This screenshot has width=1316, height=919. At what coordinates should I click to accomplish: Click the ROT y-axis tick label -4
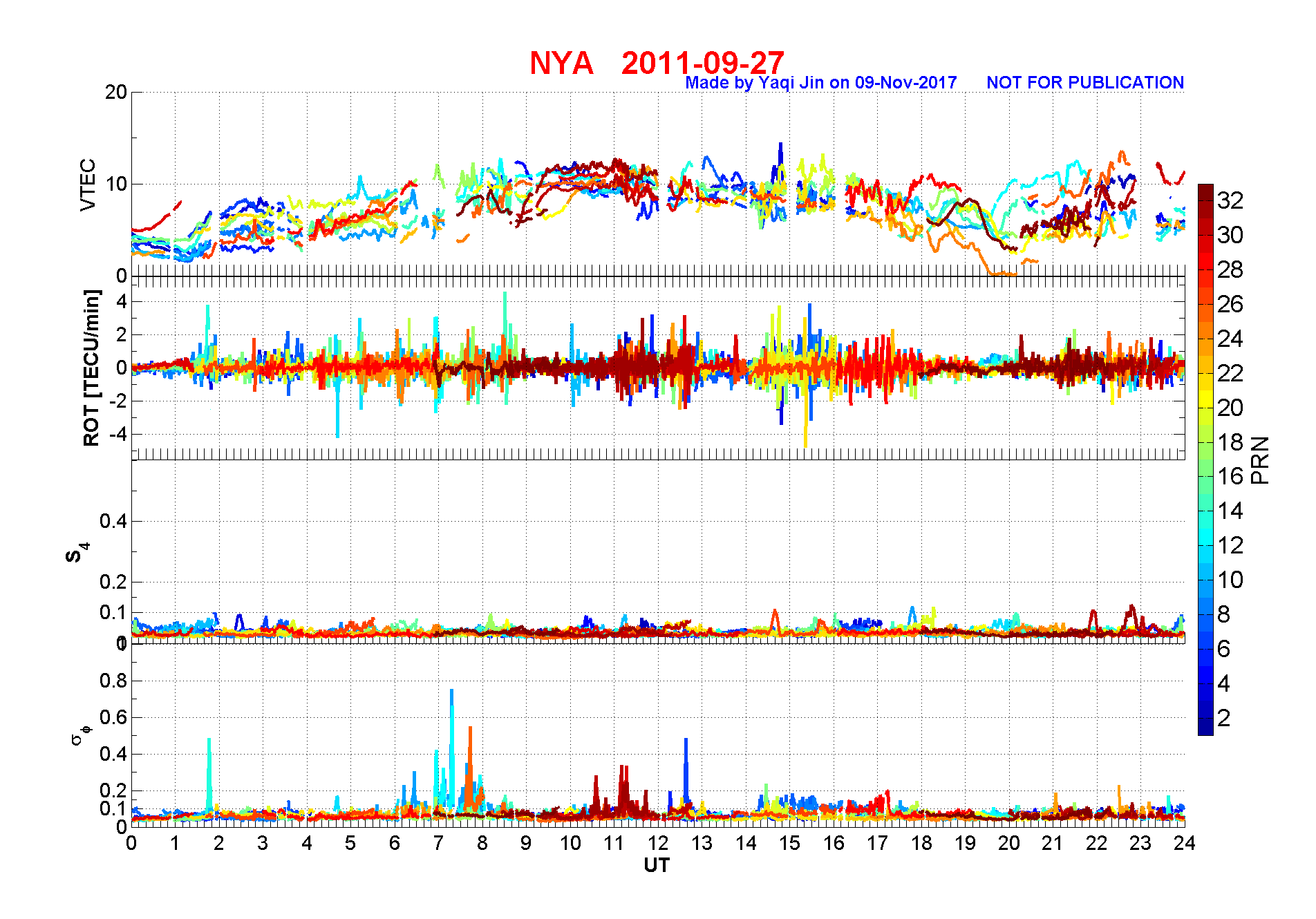(x=117, y=435)
